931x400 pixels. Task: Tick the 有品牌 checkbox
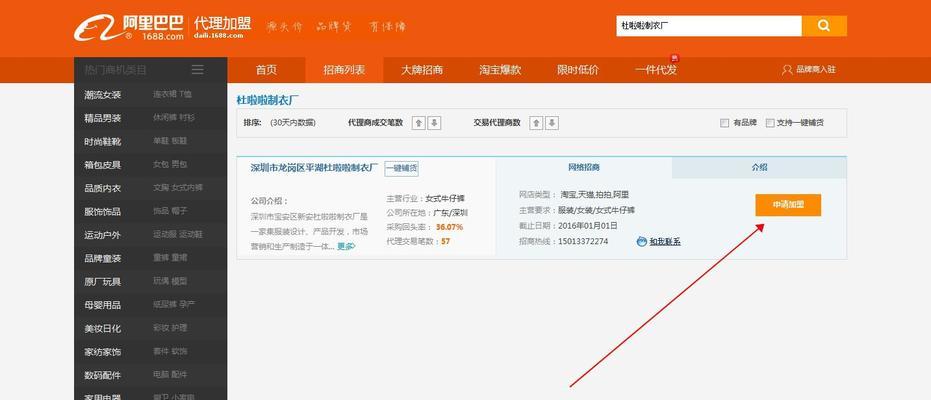pyautogui.click(x=724, y=123)
